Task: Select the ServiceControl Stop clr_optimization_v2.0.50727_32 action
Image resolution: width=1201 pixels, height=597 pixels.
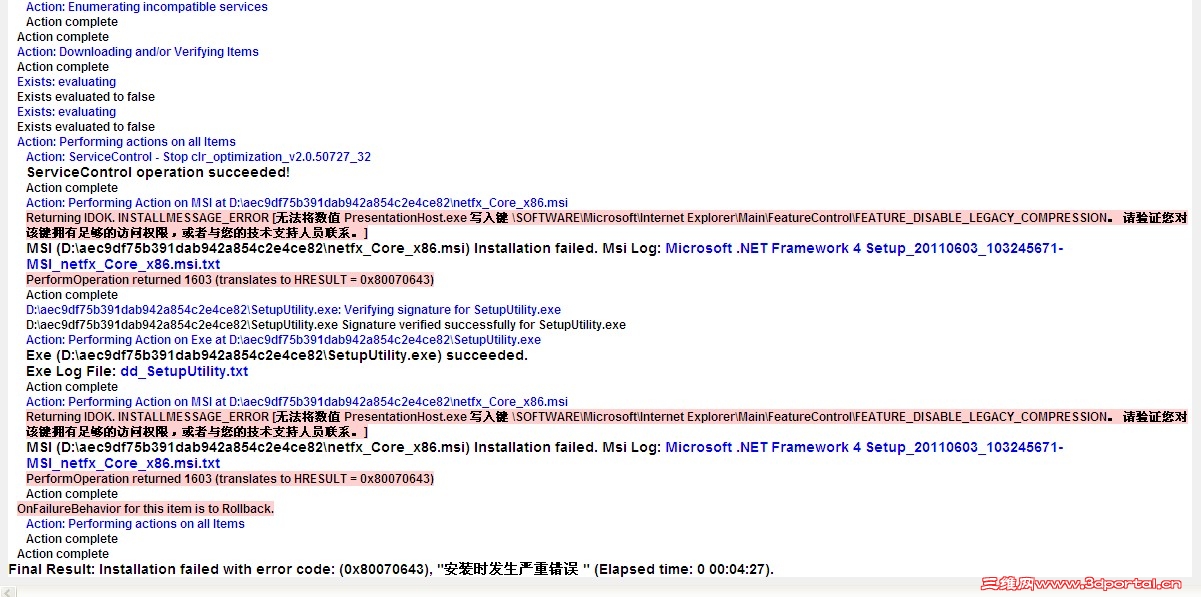Action: coord(198,157)
